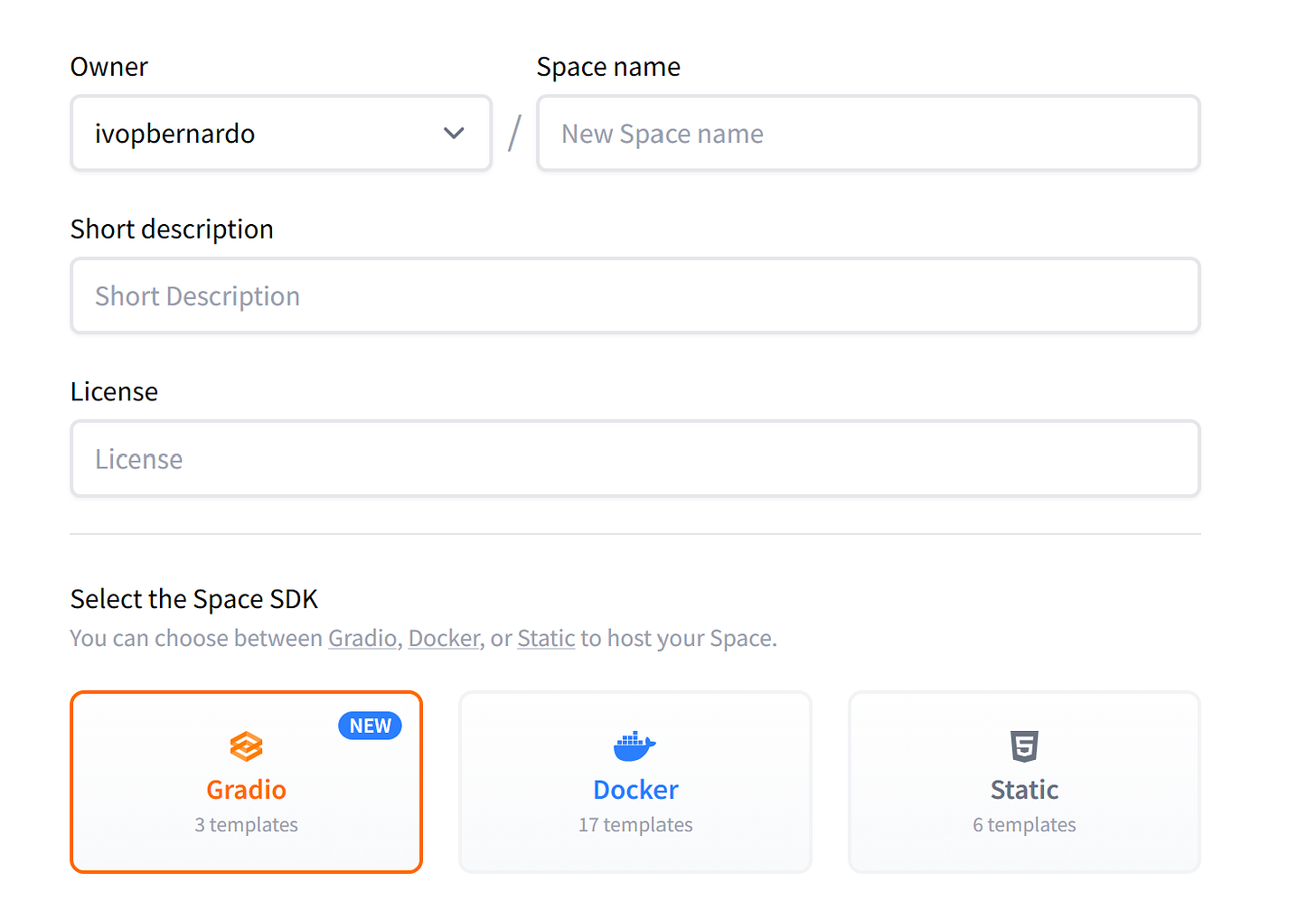The height and width of the screenshot is (909, 1316).
Task: Open the Docker link in SDK description
Action: click(444, 638)
